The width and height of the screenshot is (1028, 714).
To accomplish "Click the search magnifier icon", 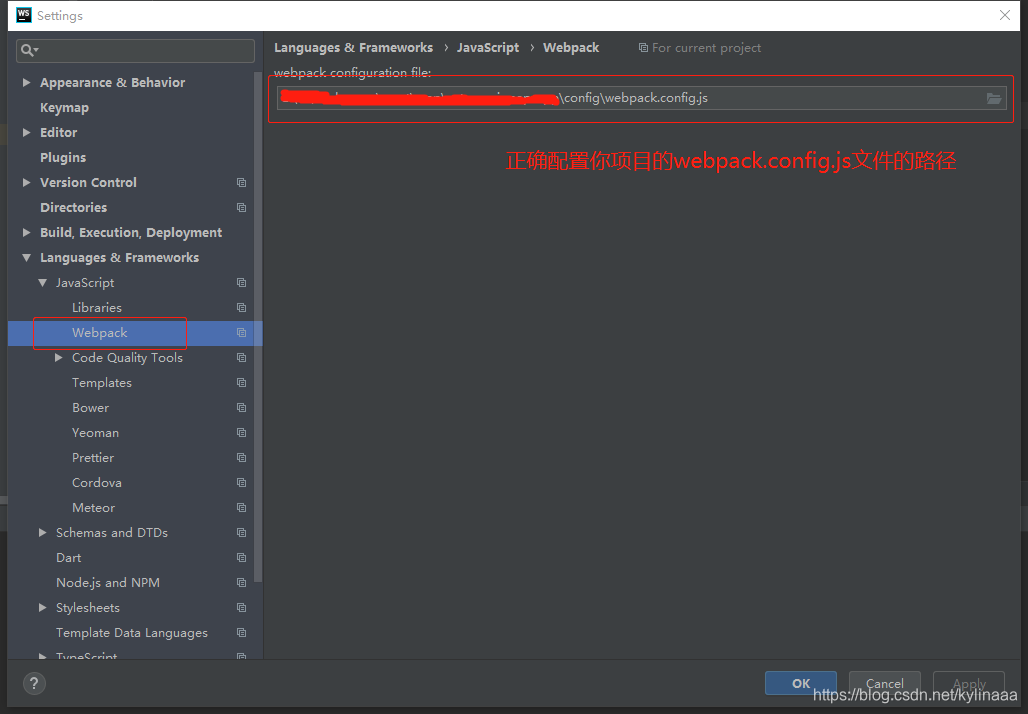I will 29,50.
